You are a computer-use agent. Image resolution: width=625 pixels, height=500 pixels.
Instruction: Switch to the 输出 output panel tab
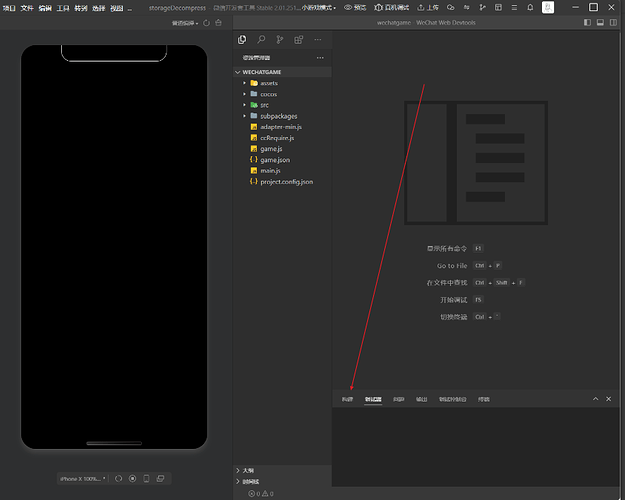(x=422, y=399)
